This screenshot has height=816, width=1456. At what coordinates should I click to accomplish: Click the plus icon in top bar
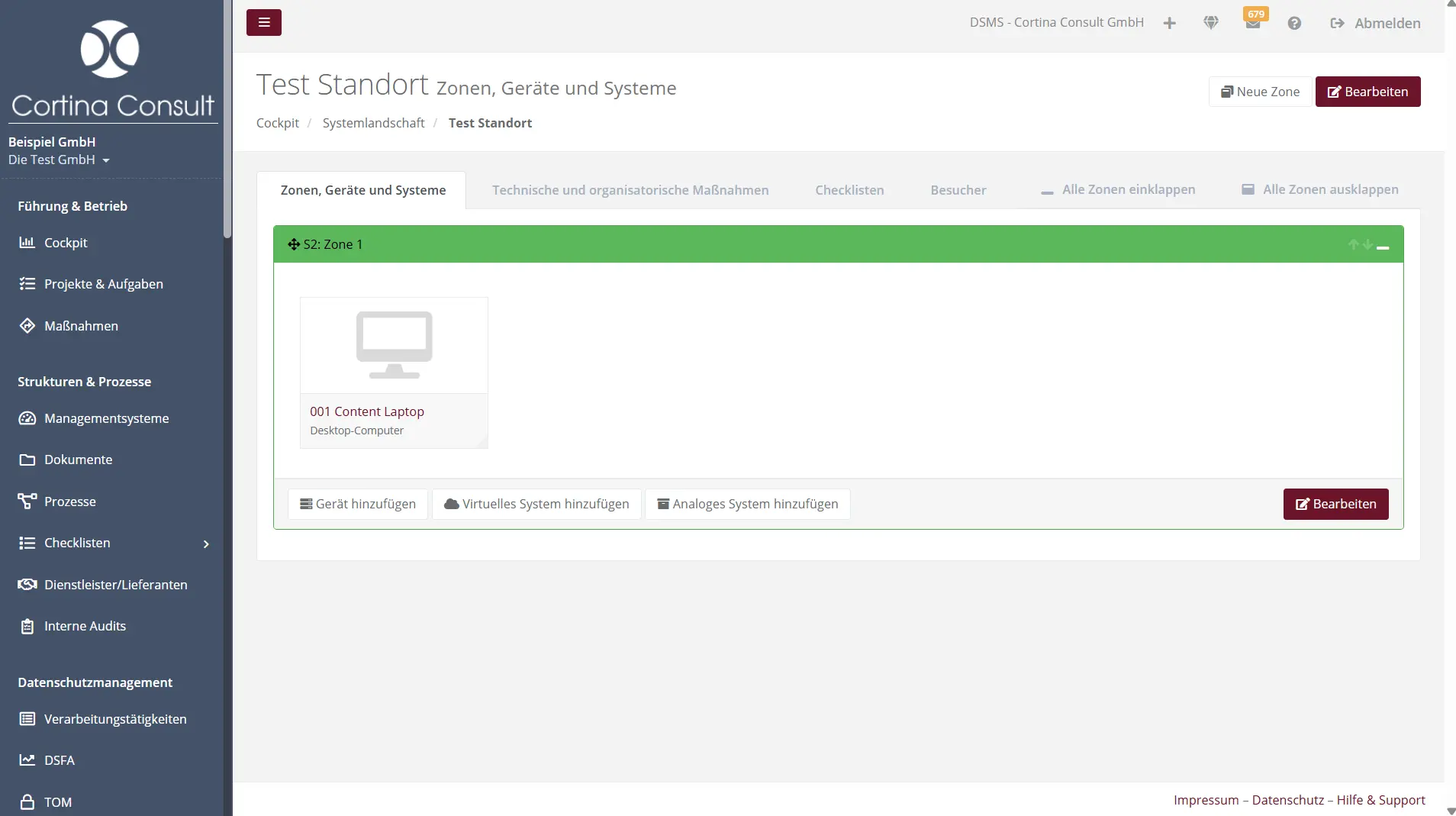[1169, 24]
